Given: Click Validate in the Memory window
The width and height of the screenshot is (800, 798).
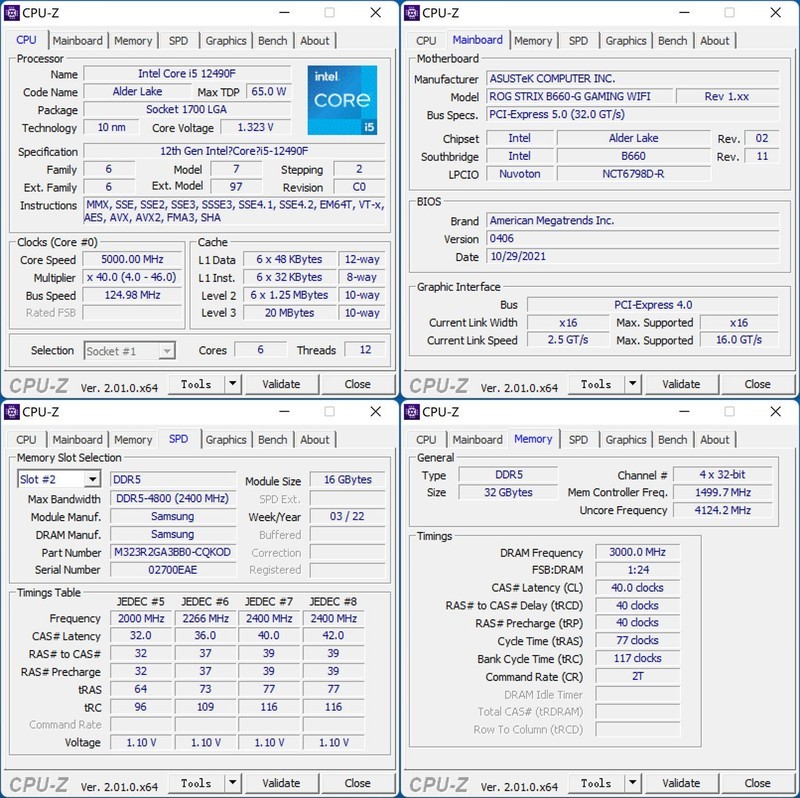Looking at the screenshot, I should (x=682, y=782).
